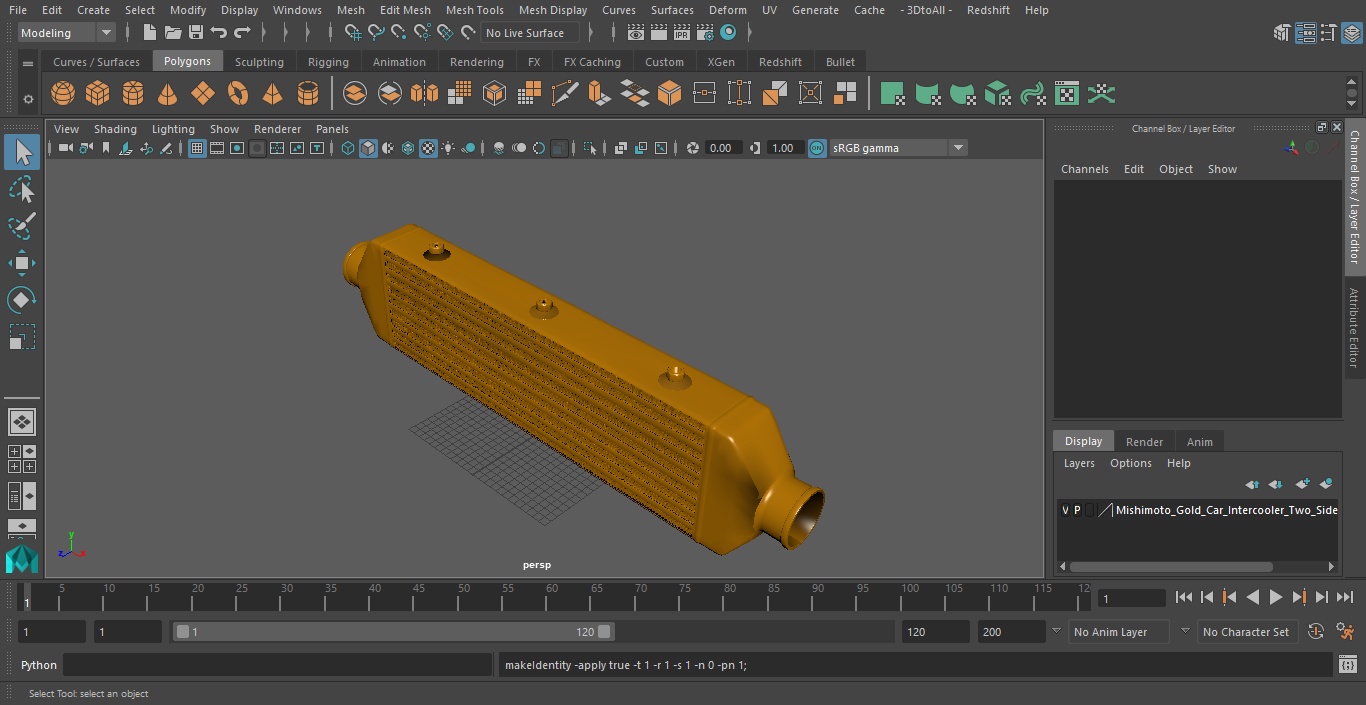1366x705 pixels.
Task: Click the playback range slider bar
Action: (x=394, y=632)
